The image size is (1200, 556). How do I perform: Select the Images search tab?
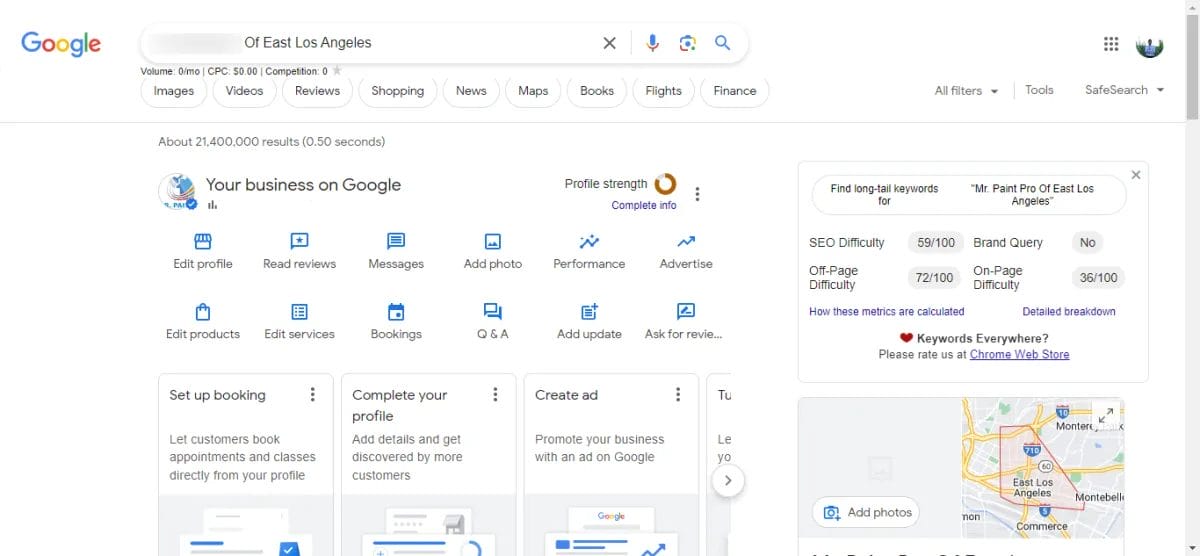[x=174, y=91]
